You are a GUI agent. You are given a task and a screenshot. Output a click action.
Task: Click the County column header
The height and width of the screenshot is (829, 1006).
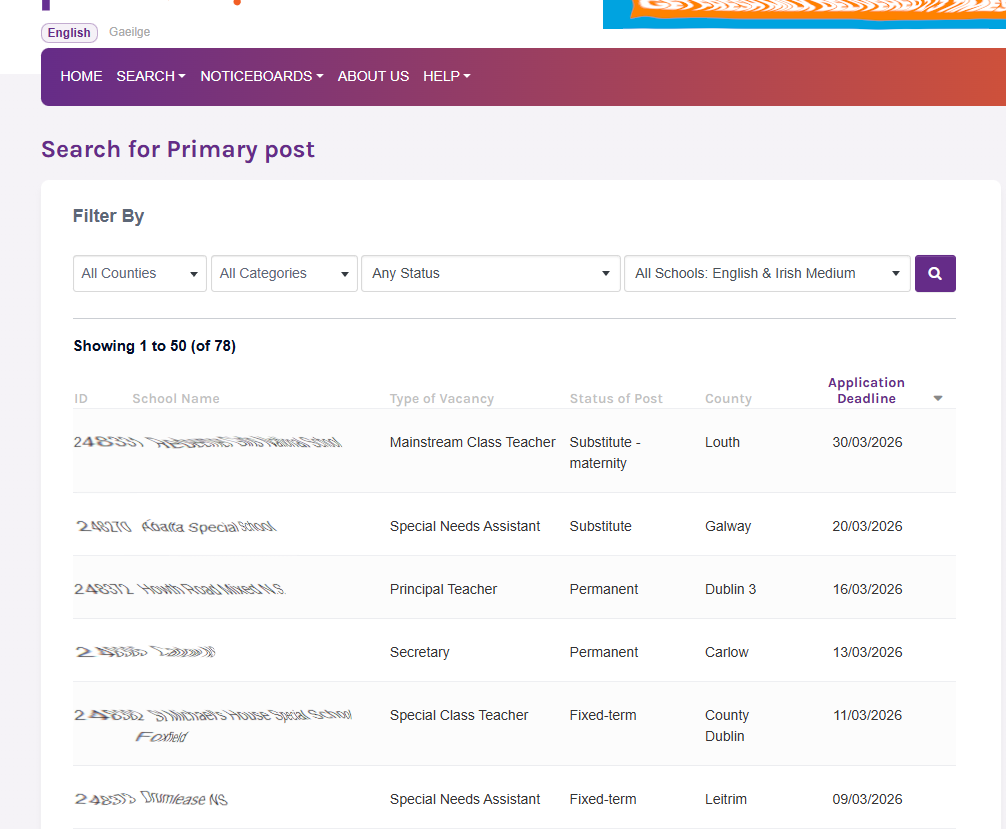point(727,398)
